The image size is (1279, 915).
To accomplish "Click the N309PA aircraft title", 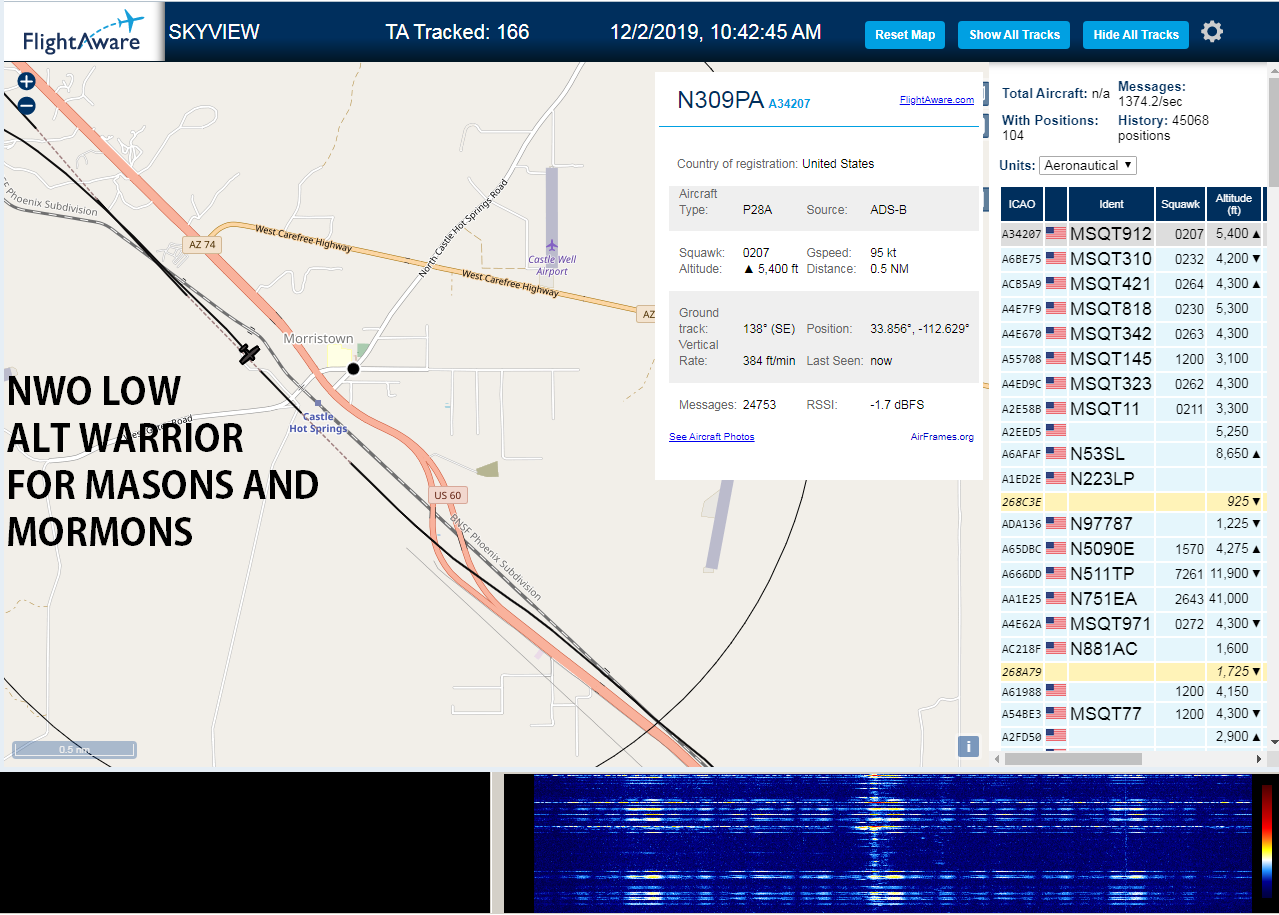I will pyautogui.click(x=720, y=100).
